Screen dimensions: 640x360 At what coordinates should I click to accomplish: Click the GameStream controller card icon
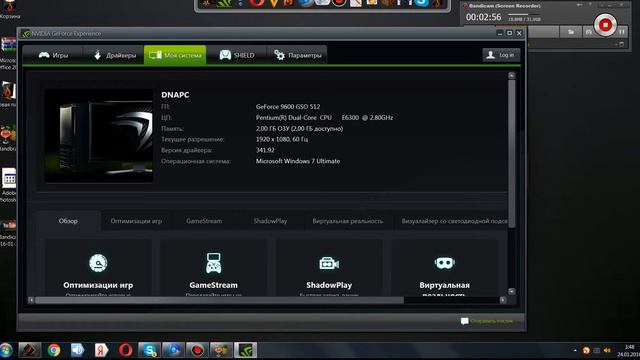(213, 263)
